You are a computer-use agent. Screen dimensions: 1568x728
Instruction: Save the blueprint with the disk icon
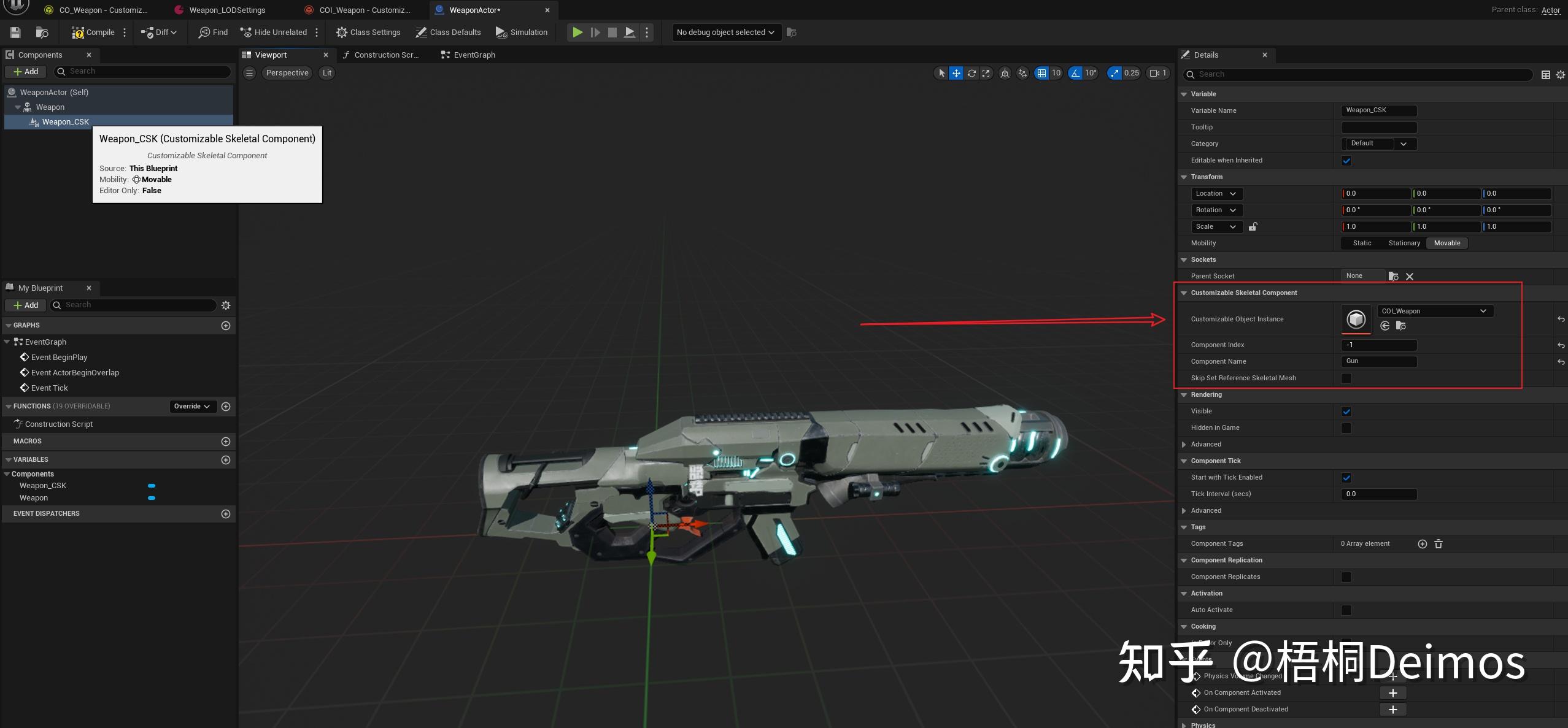(15, 33)
